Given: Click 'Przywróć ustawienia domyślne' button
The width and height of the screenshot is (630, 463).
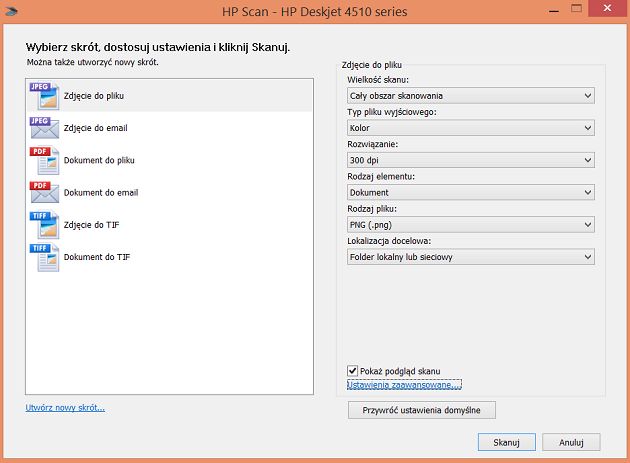Looking at the screenshot, I should pyautogui.click(x=421, y=410).
